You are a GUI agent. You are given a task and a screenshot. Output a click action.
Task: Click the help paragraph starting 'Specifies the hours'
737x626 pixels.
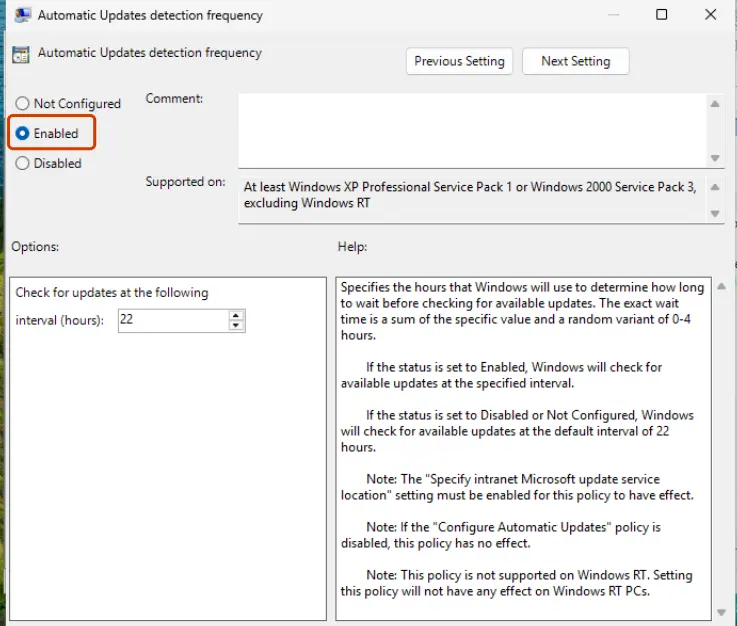tap(522, 311)
